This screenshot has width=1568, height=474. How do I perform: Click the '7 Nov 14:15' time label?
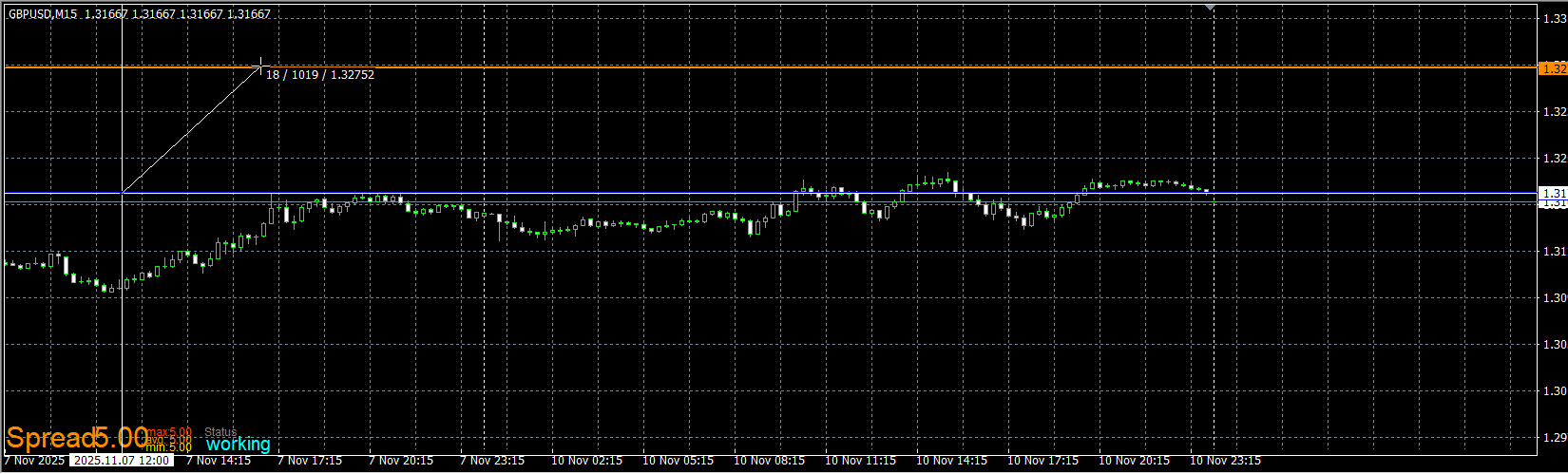coord(219,461)
